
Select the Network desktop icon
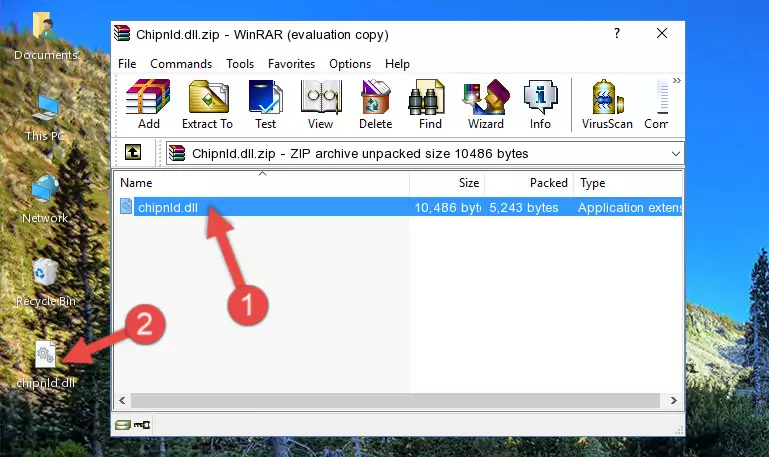coord(45,199)
